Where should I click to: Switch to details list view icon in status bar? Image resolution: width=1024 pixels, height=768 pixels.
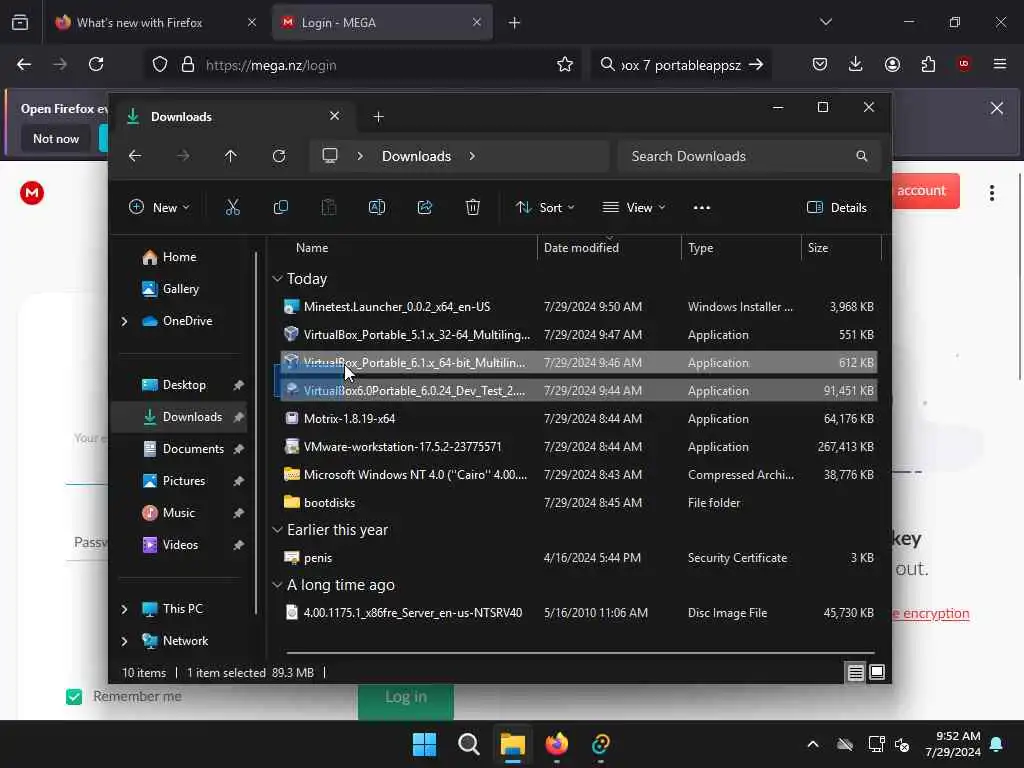(x=856, y=672)
